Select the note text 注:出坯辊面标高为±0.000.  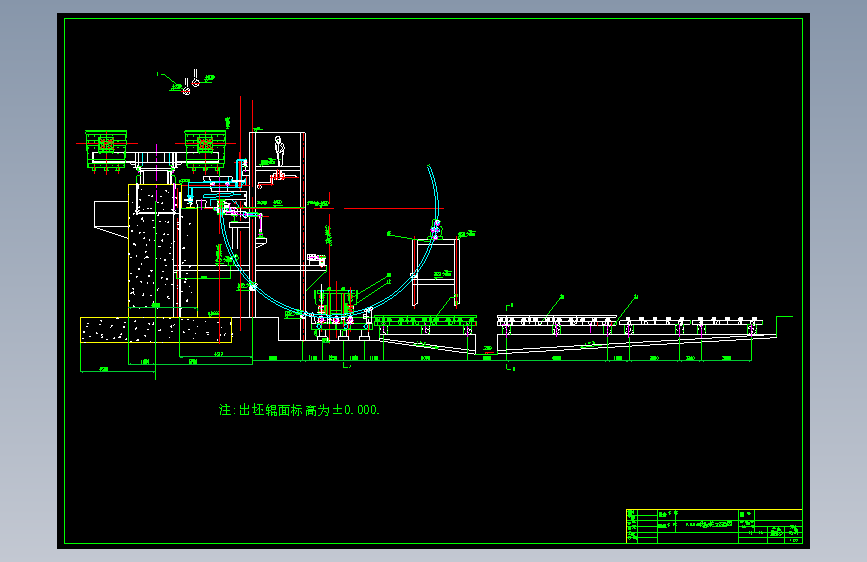[299, 410]
